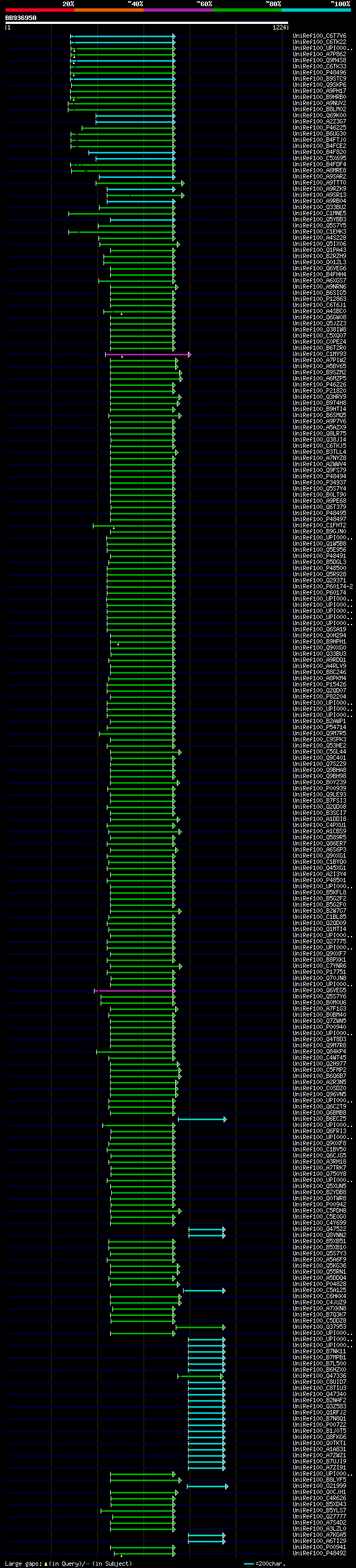The width and height of the screenshot is (356, 1568).
Task: Click the green alignment bar for UniRef100_B5YLS7
Action: (138, 1511)
